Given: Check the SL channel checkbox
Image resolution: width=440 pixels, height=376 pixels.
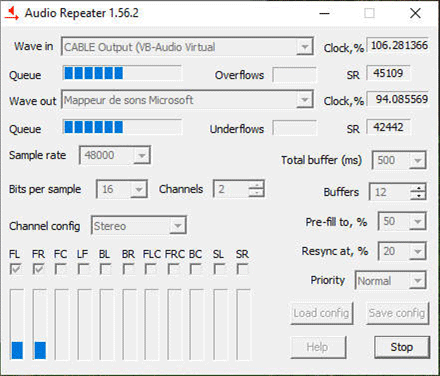Looking at the screenshot, I should click(x=219, y=269).
